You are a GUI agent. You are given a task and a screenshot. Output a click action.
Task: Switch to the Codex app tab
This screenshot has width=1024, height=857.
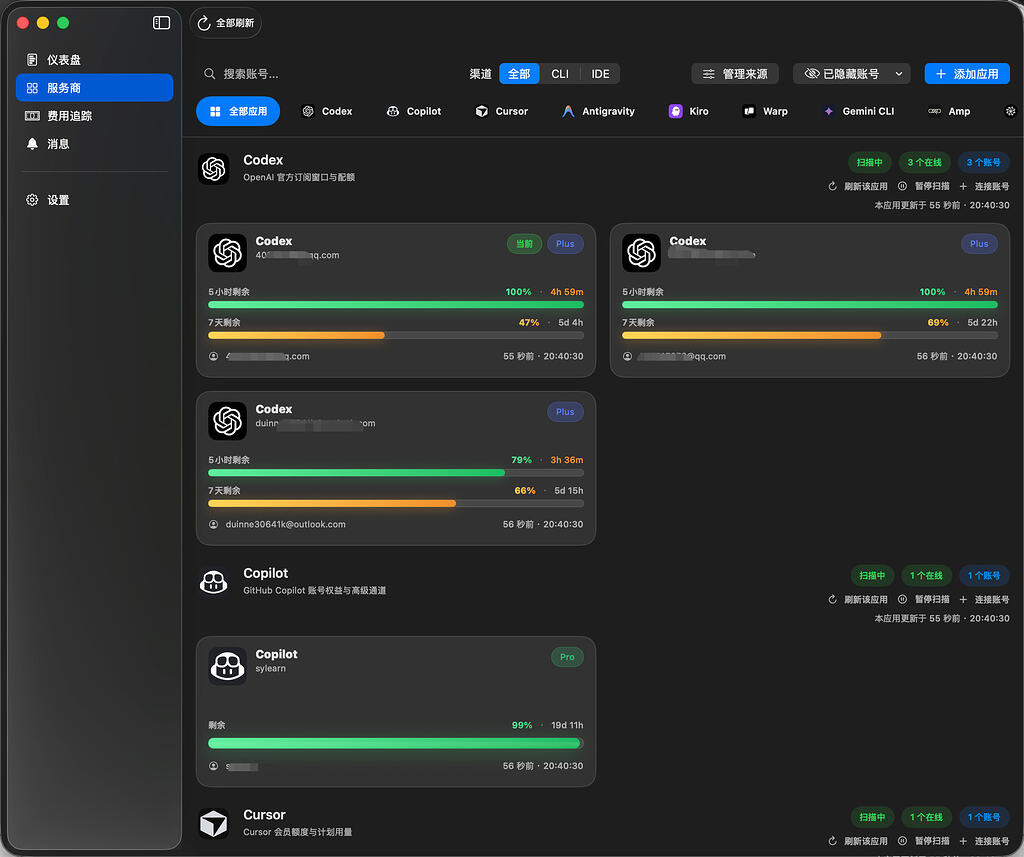click(x=327, y=111)
